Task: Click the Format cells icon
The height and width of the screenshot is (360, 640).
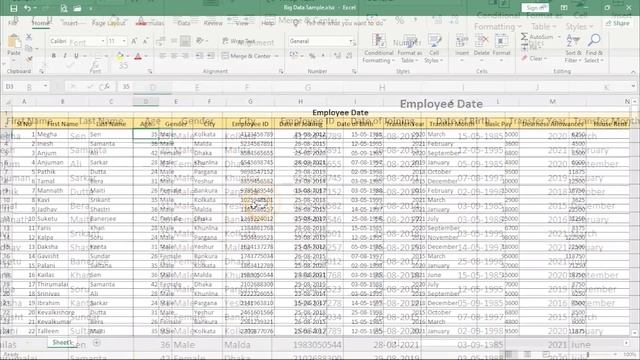Action: coord(501,41)
